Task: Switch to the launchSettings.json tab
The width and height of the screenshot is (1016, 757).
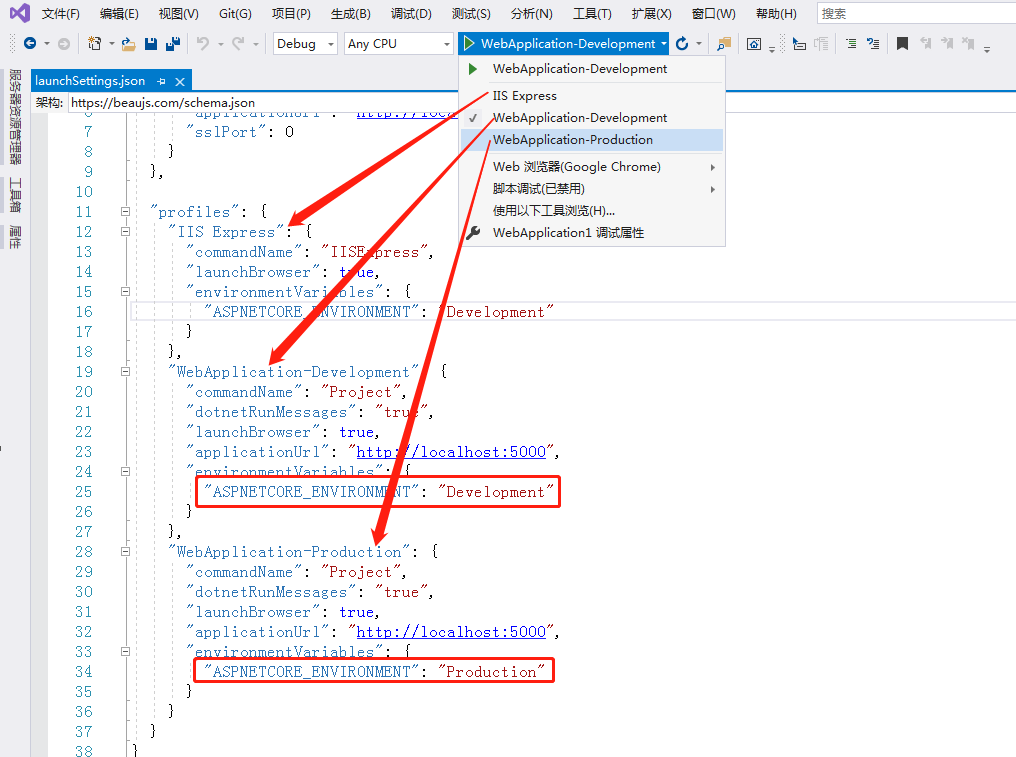Action: tap(90, 81)
